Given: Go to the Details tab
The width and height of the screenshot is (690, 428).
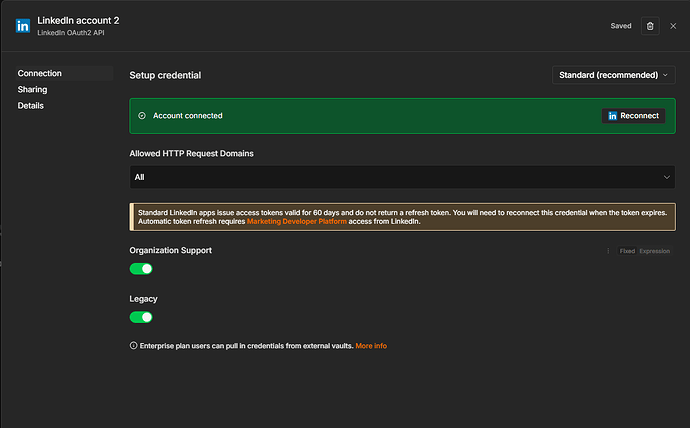Looking at the screenshot, I should click(x=31, y=106).
